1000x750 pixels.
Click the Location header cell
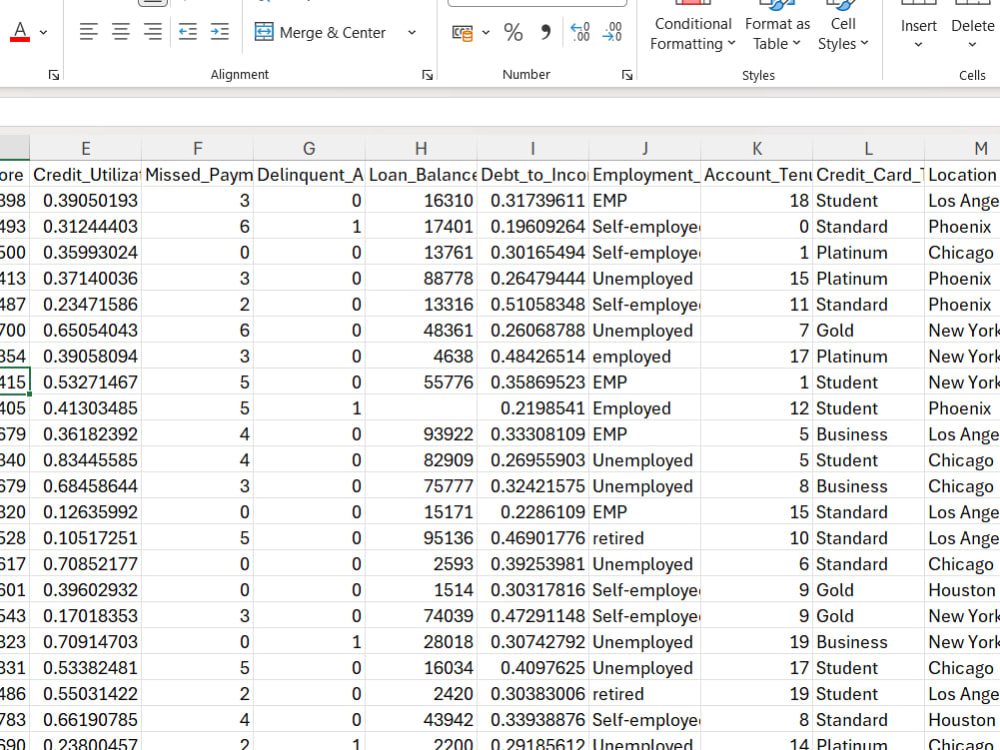tap(963, 175)
